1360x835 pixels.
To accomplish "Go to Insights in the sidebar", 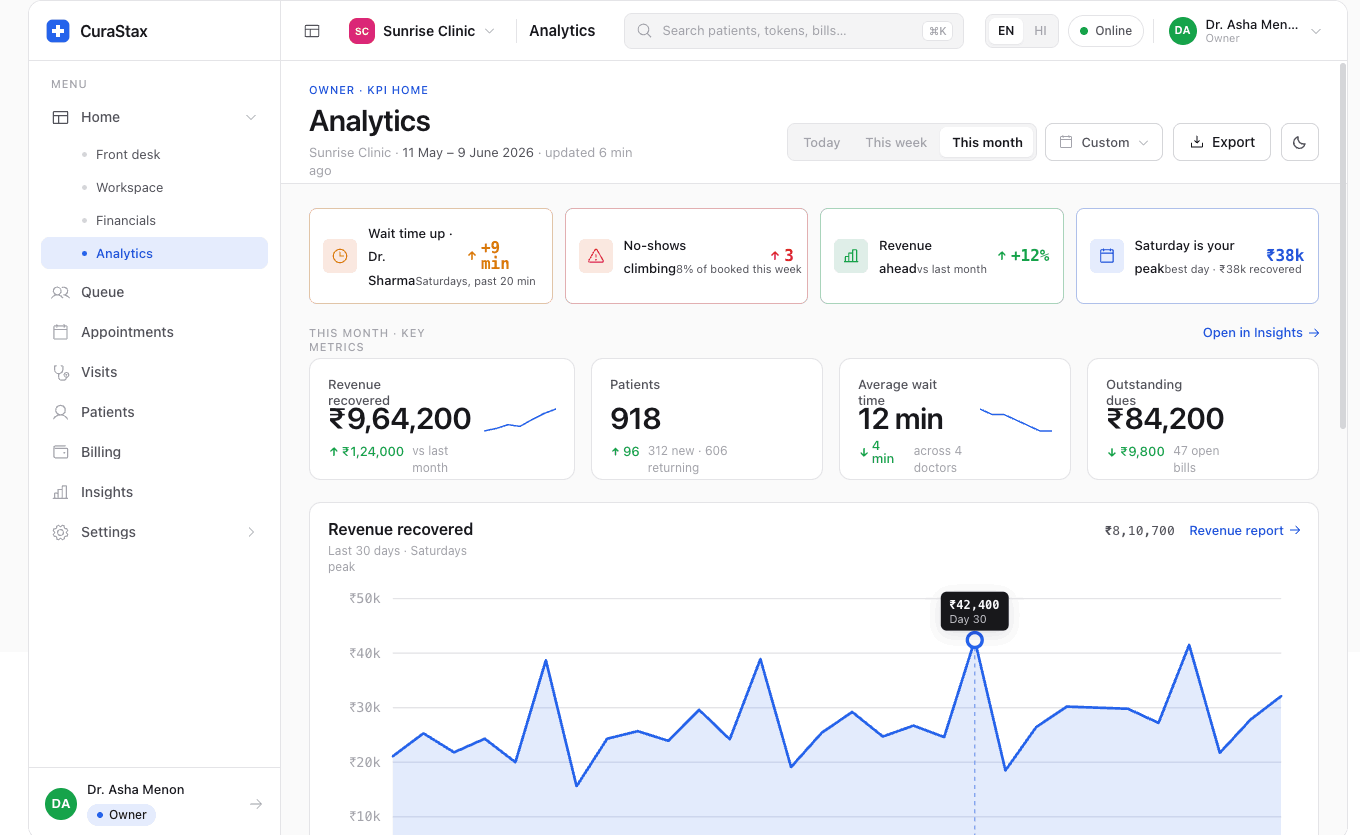I will (x=154, y=492).
